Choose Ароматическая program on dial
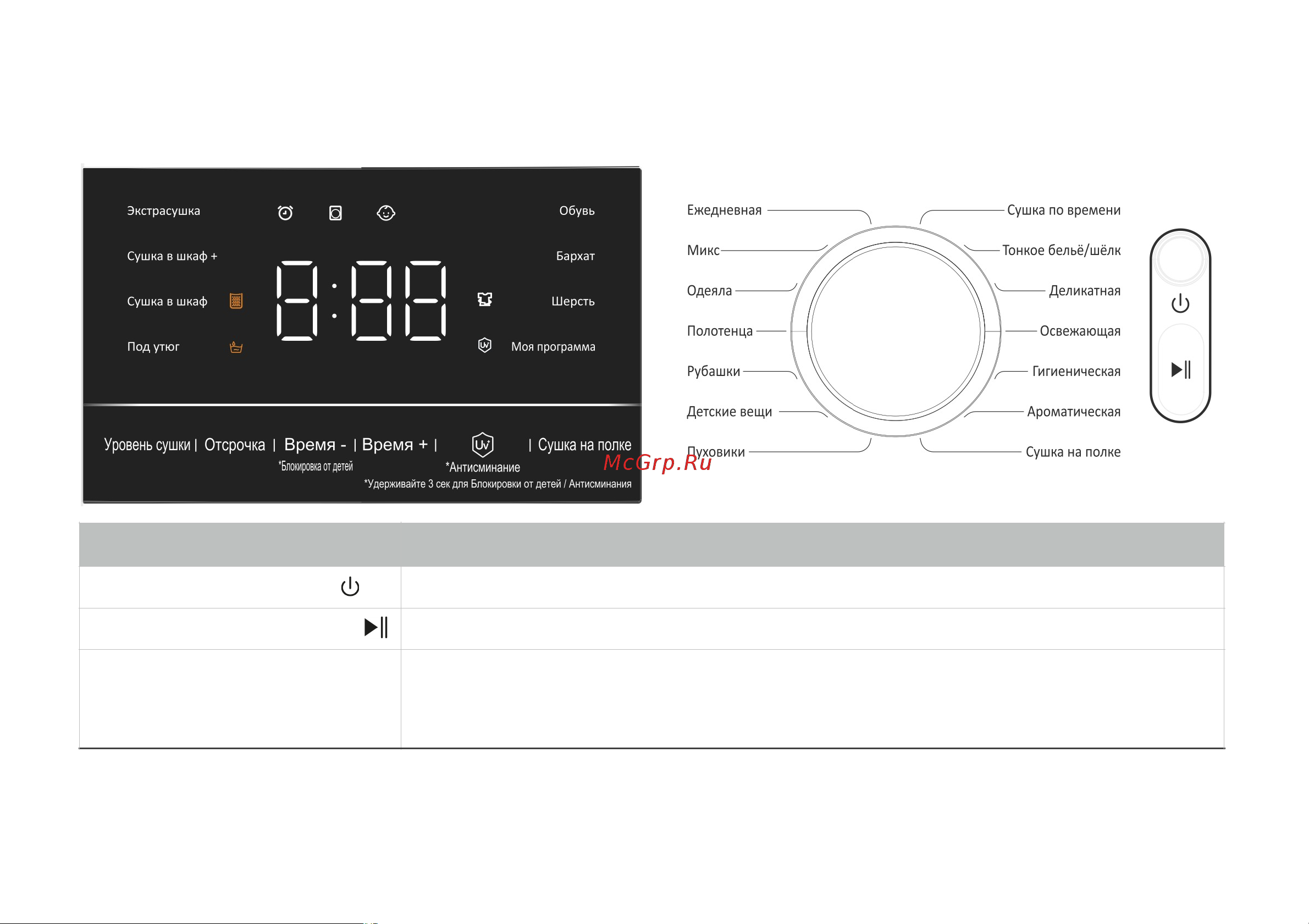Image resolution: width=1309 pixels, height=924 pixels. click(x=1074, y=412)
